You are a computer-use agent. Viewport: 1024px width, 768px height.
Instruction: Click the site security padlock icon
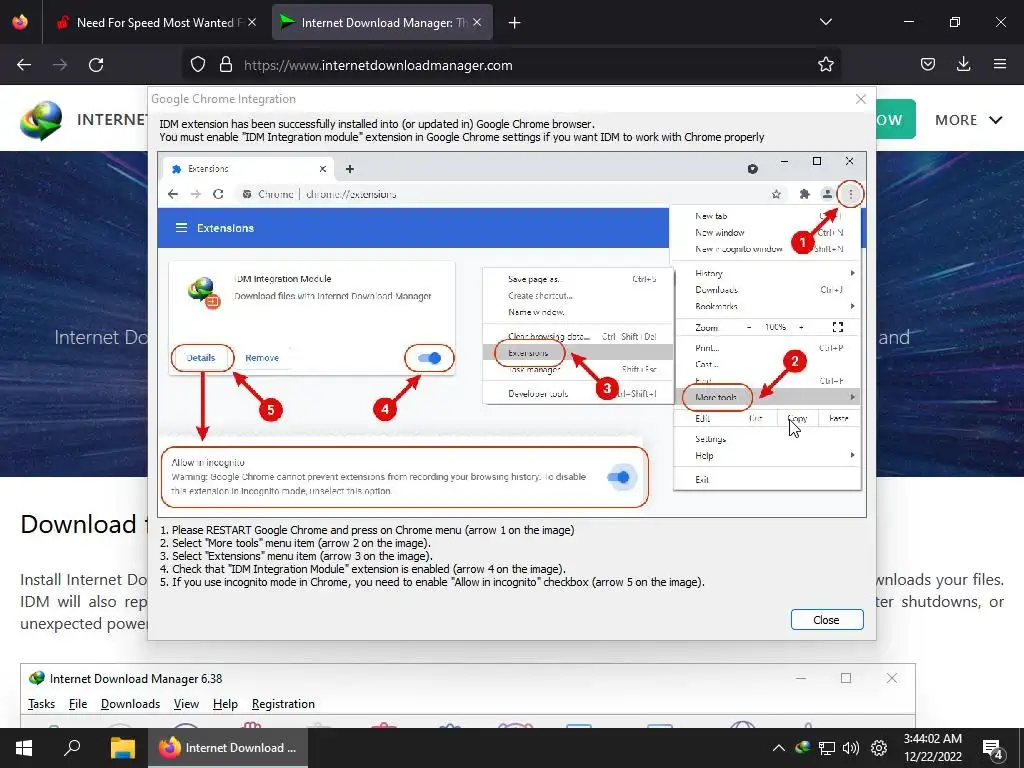coord(226,65)
